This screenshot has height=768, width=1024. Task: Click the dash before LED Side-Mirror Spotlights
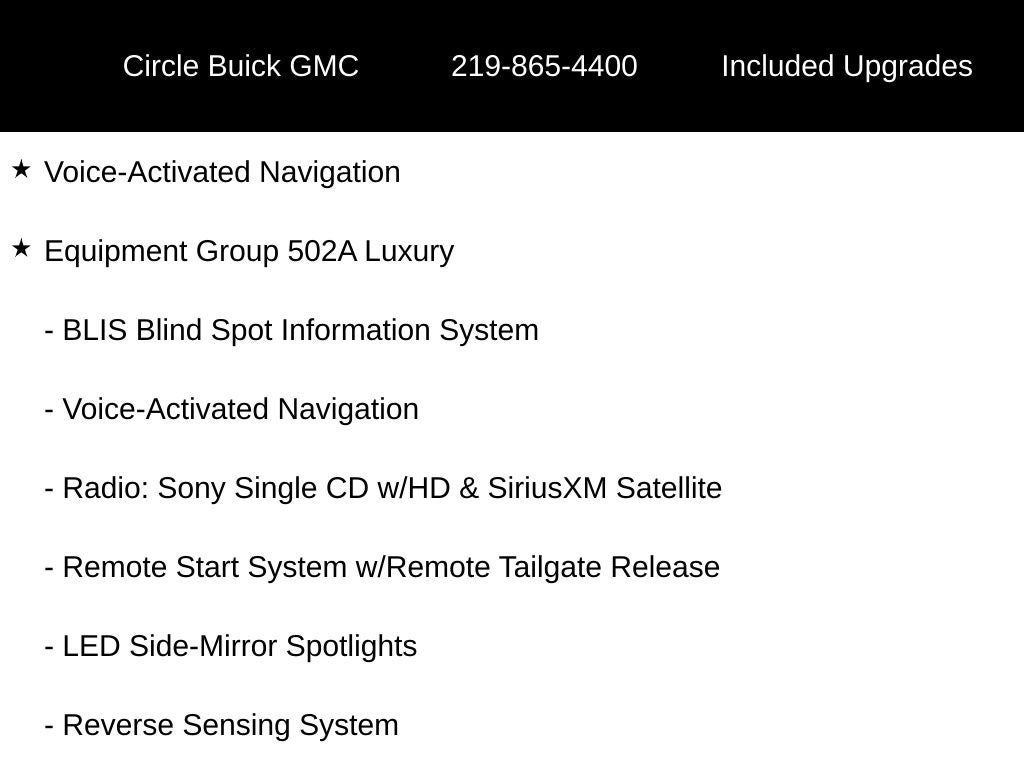click(x=49, y=648)
